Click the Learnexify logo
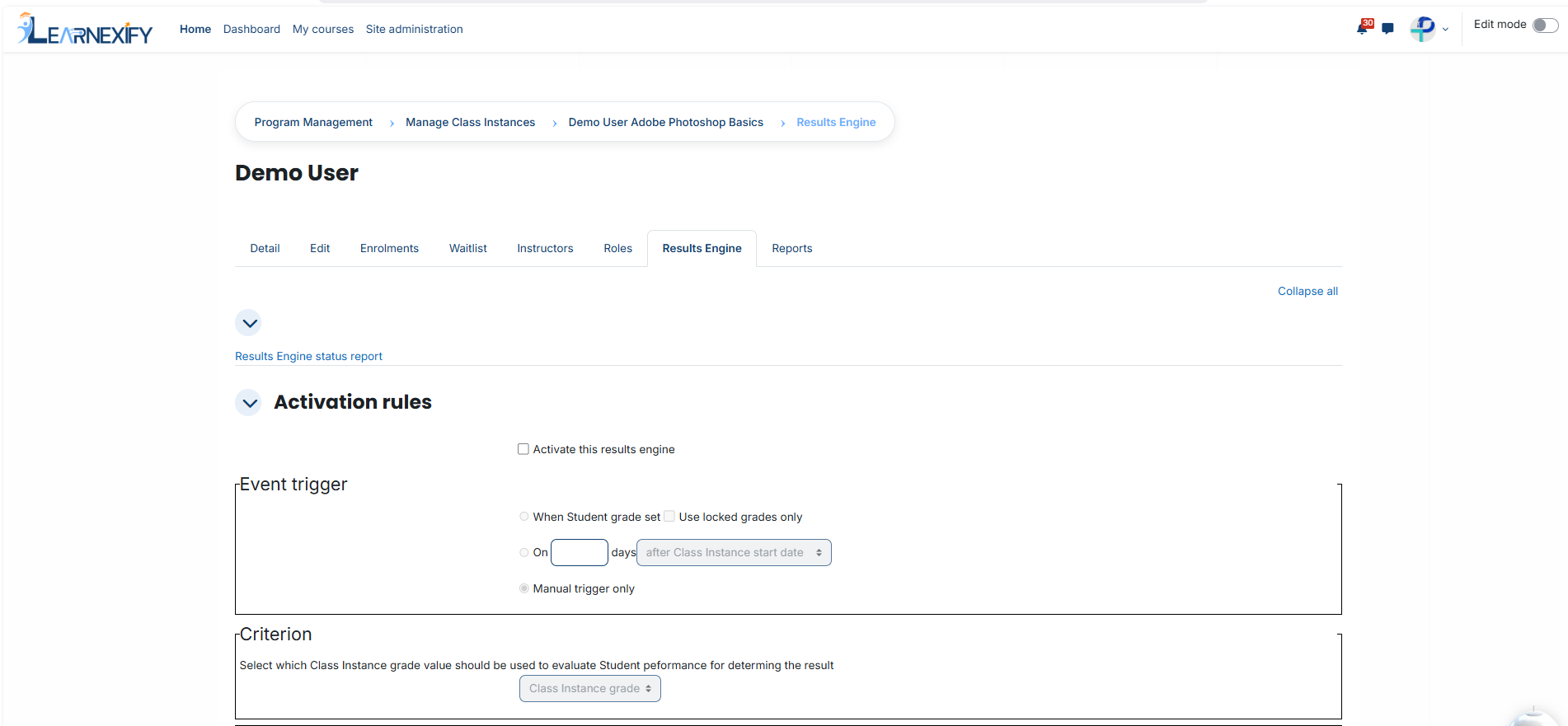This screenshot has width=1568, height=726. coord(85,30)
